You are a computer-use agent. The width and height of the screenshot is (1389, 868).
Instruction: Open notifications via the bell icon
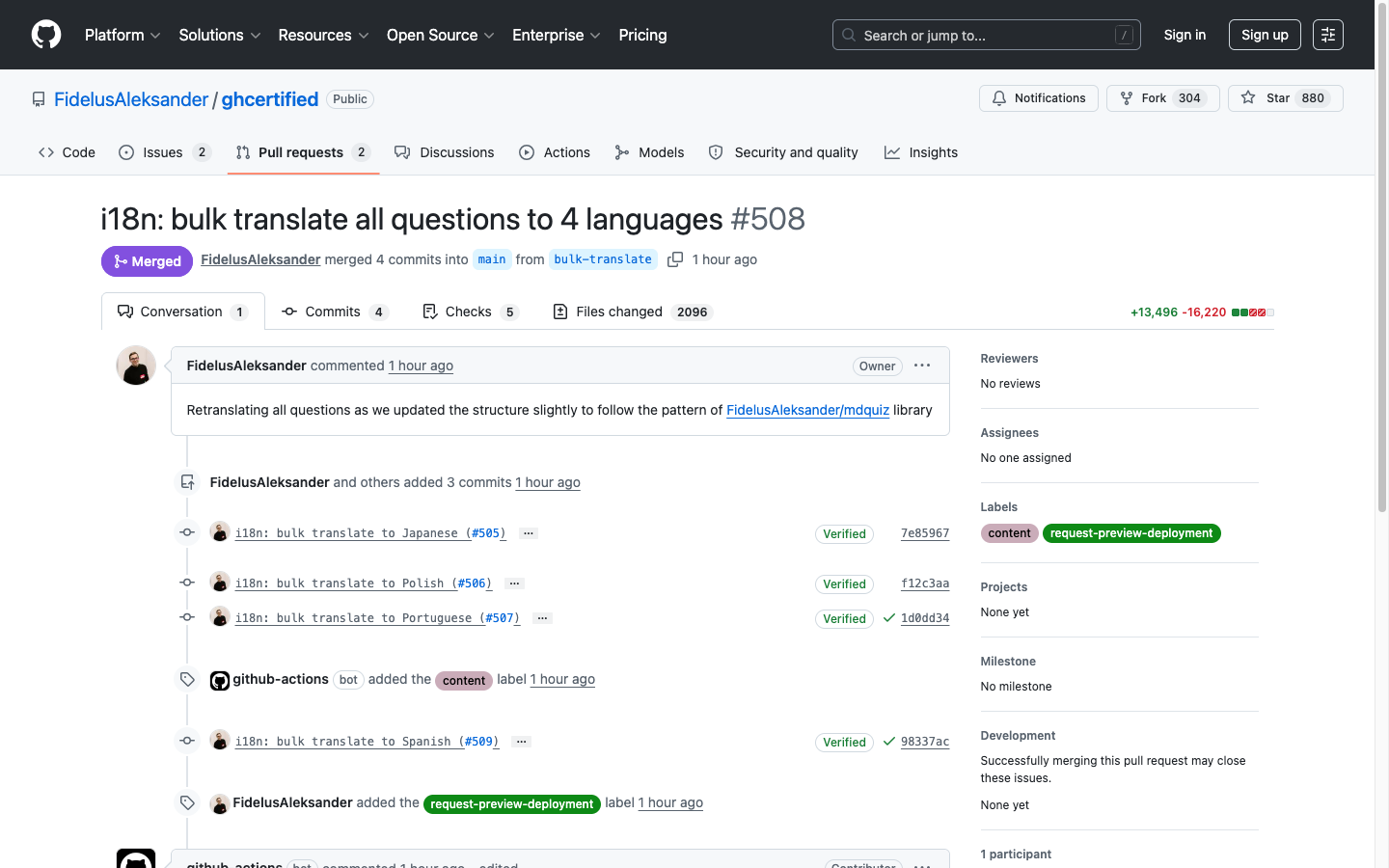click(998, 97)
